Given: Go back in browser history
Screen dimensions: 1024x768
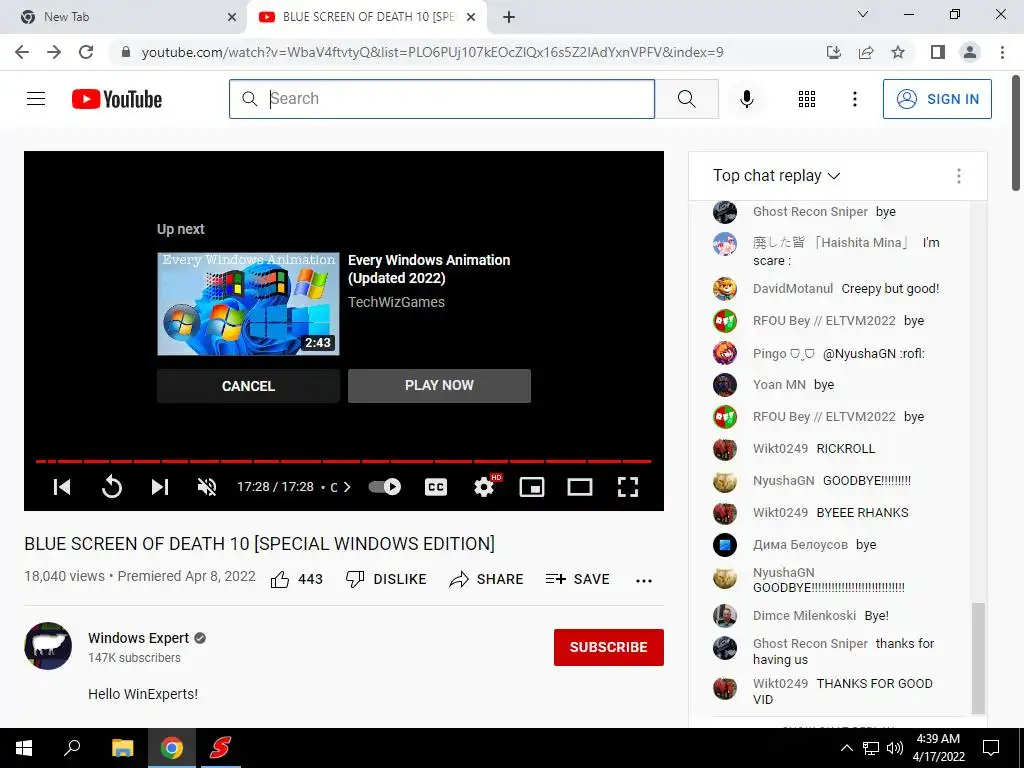Looking at the screenshot, I should pos(22,52).
